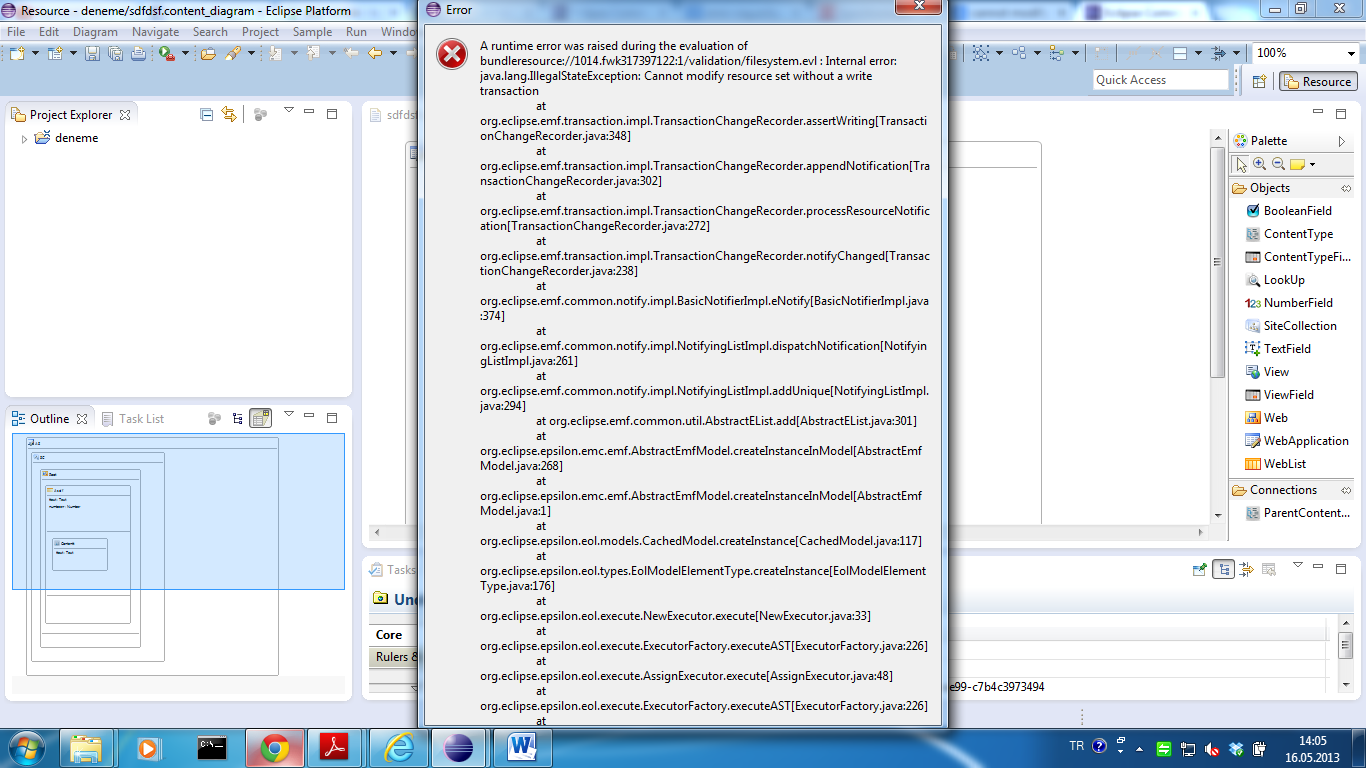The width and height of the screenshot is (1366, 768).
Task: Select SiteCollection palette tool
Action: tap(1291, 326)
